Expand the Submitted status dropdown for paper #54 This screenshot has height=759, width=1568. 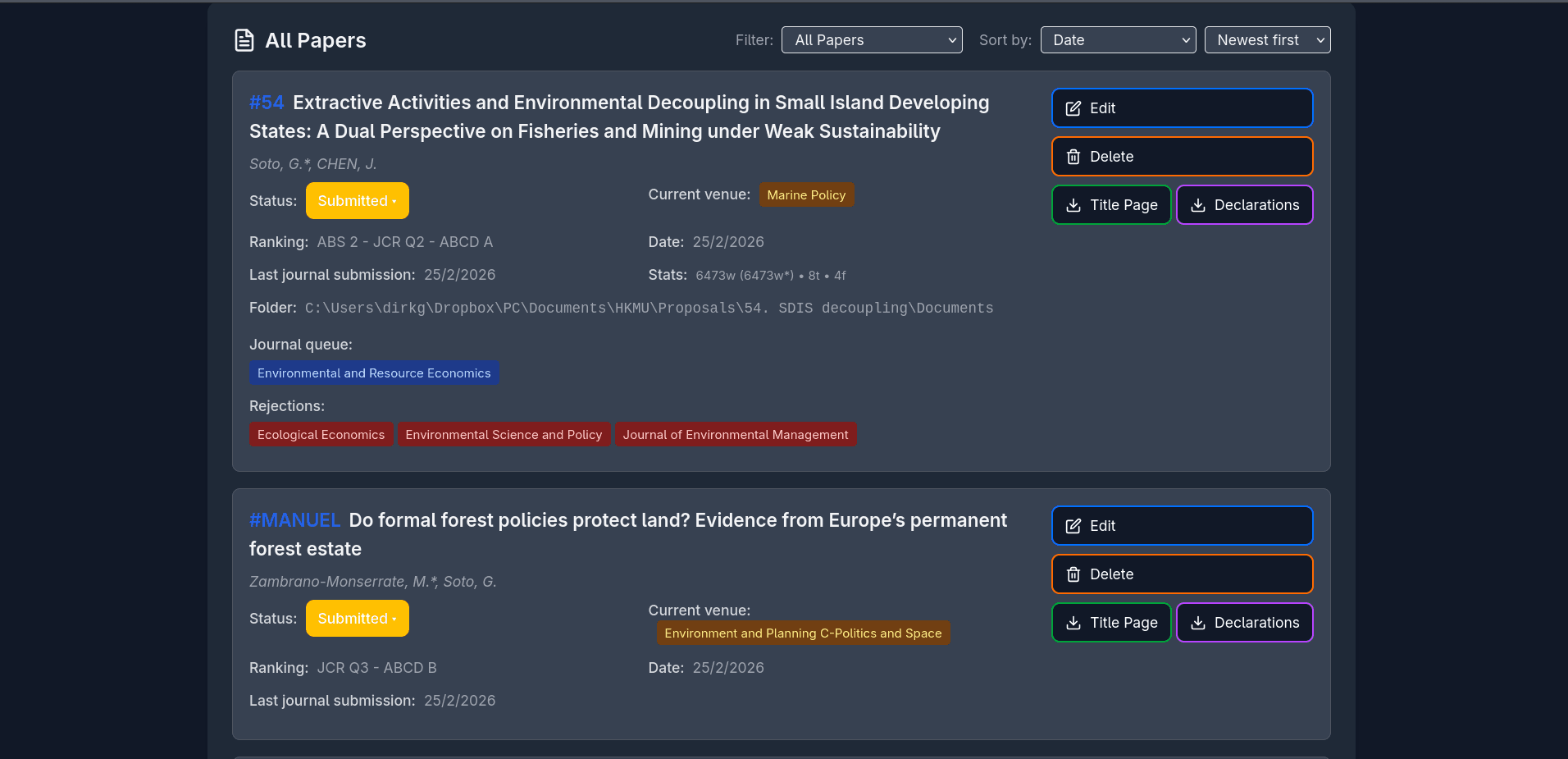[357, 200]
